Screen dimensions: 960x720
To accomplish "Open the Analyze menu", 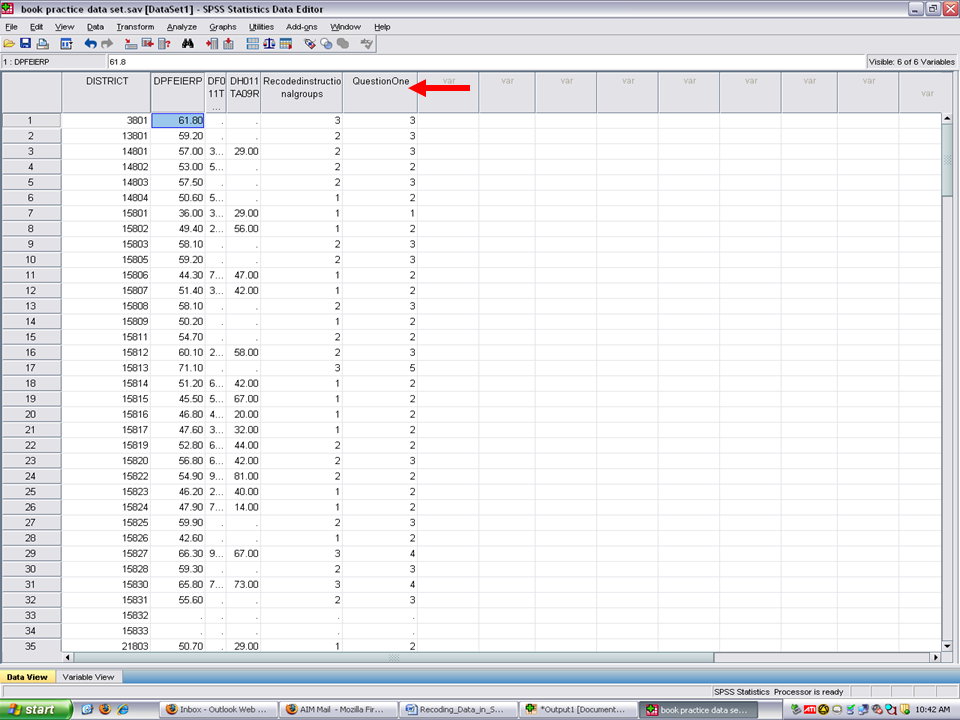I will [x=182, y=26].
